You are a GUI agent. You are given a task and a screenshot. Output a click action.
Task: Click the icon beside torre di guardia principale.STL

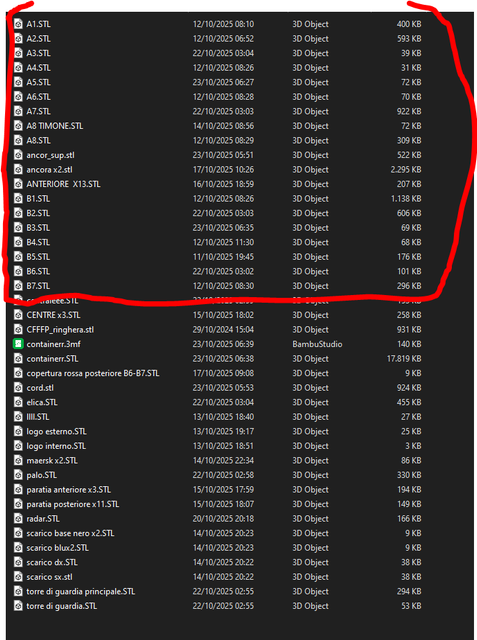[18, 591]
